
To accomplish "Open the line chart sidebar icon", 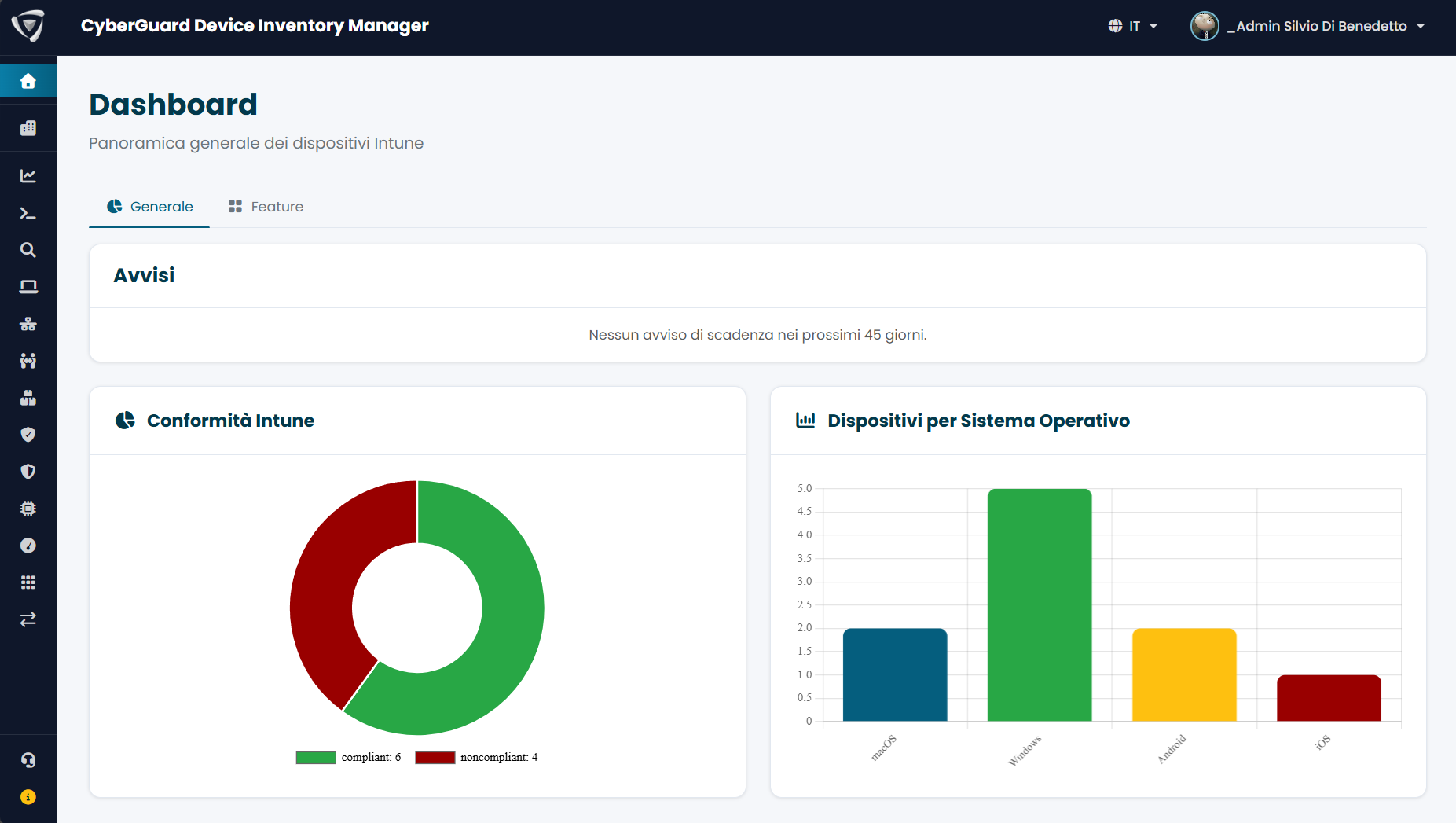I will pos(28,176).
